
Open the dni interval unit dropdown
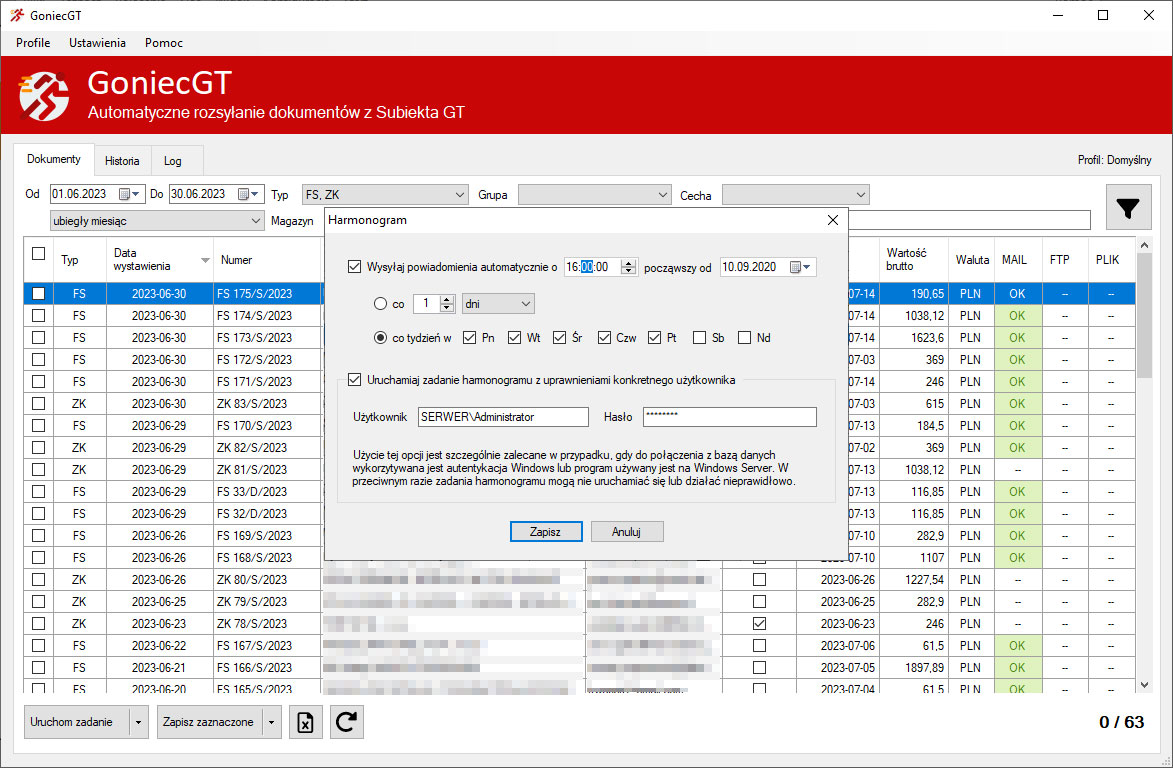pyautogui.click(x=498, y=304)
